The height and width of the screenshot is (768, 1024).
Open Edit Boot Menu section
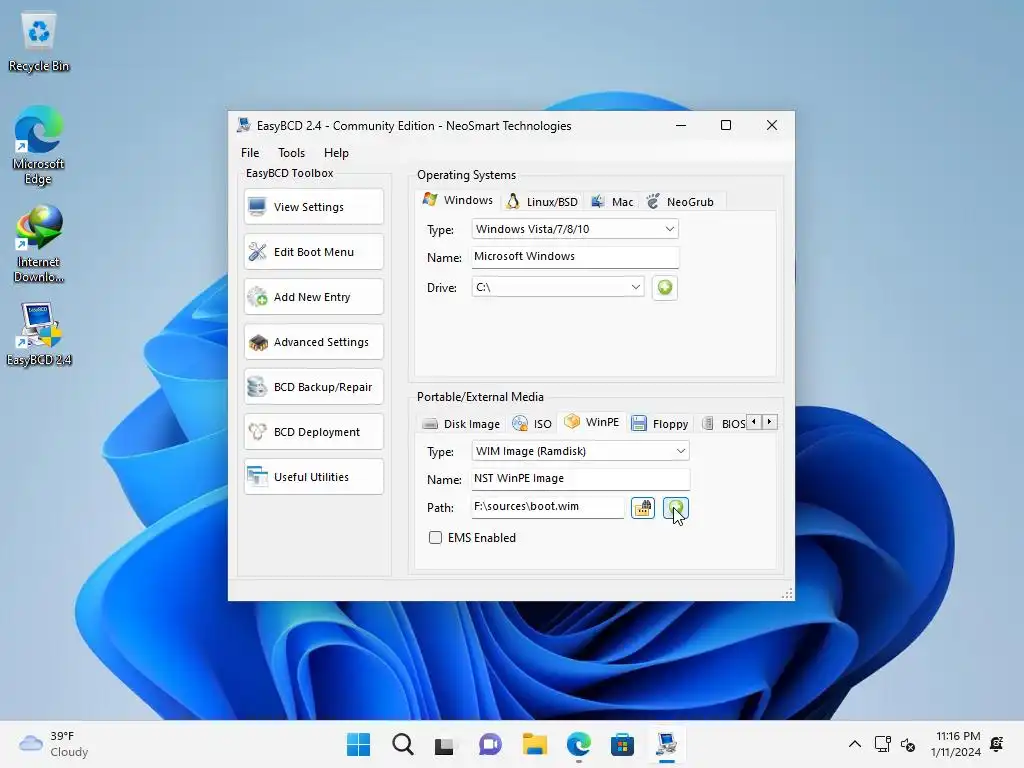click(x=314, y=252)
